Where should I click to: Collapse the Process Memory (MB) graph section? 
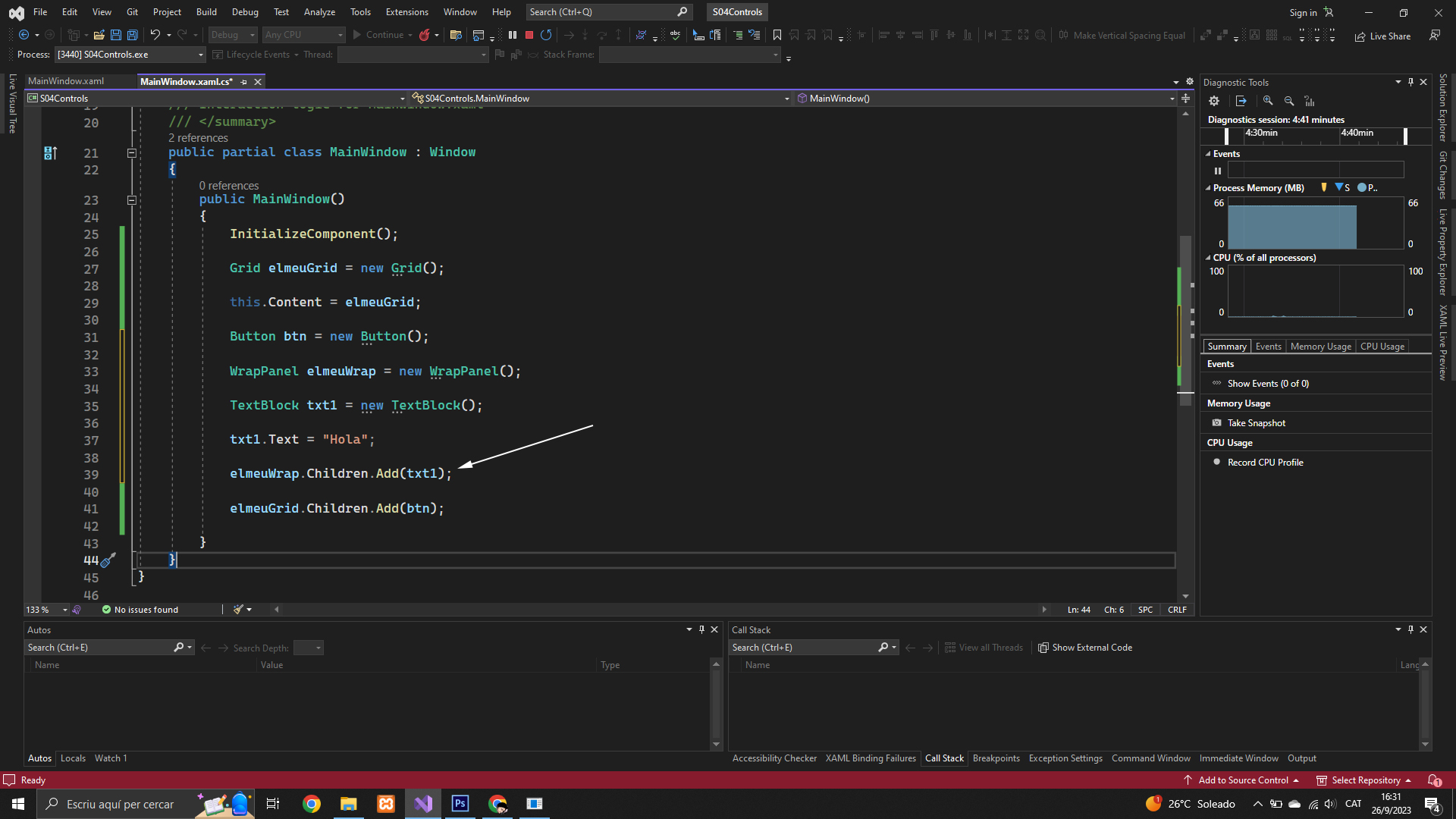coord(1208,188)
